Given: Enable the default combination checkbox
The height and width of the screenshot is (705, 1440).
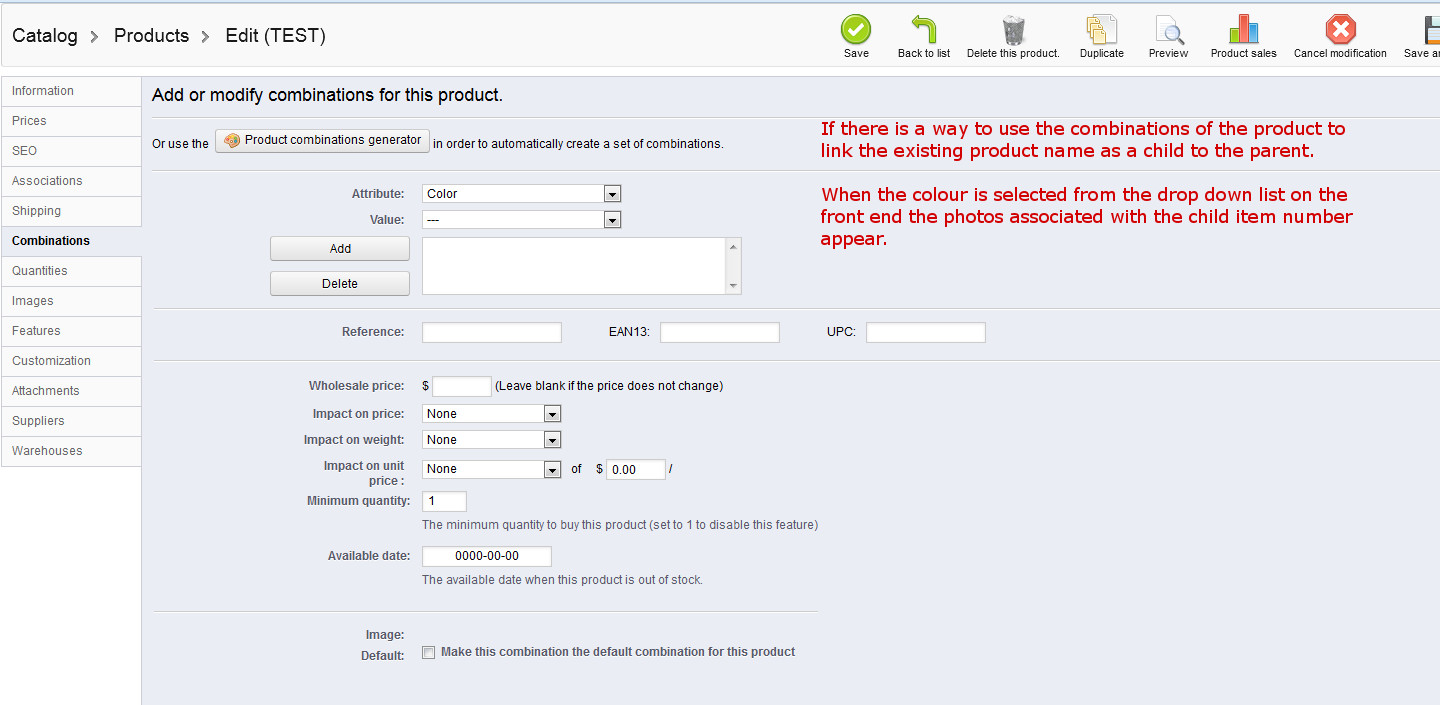Looking at the screenshot, I should click(429, 652).
